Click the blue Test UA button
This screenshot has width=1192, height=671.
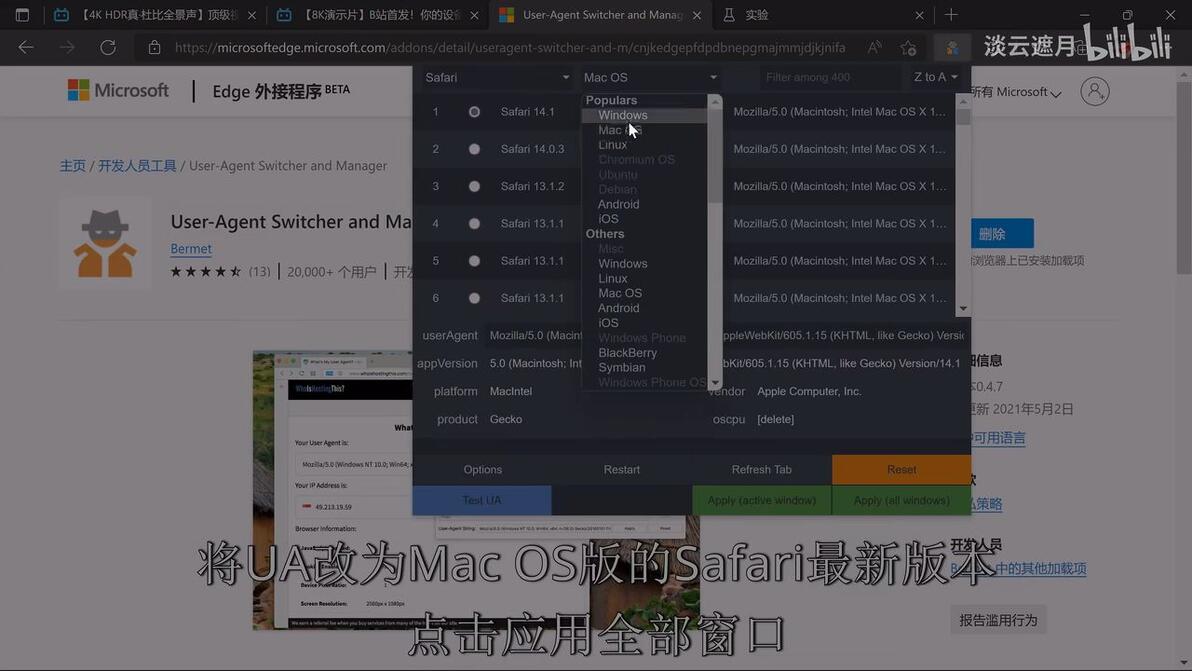tap(482, 500)
